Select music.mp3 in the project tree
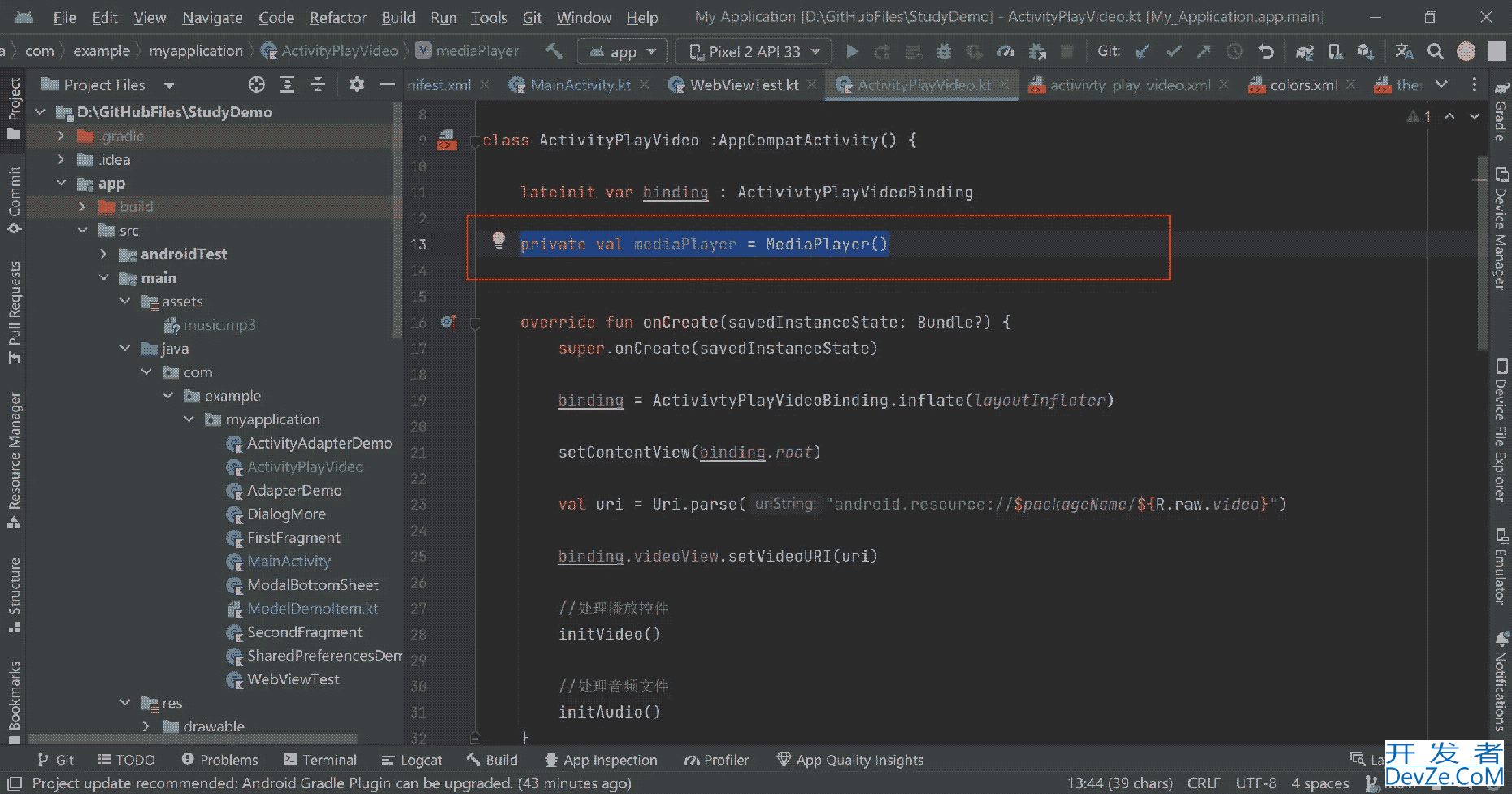Viewport: 1512px width, 794px height. (219, 324)
